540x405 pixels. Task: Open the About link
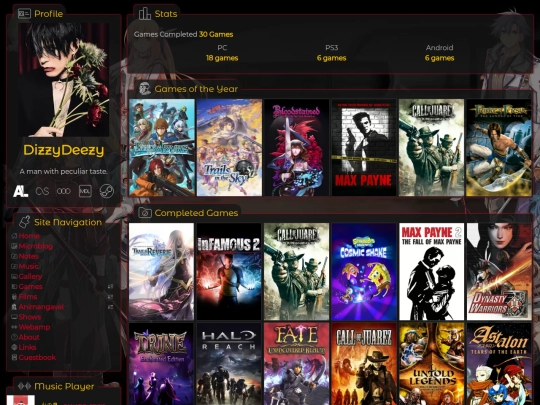pyautogui.click(x=29, y=337)
